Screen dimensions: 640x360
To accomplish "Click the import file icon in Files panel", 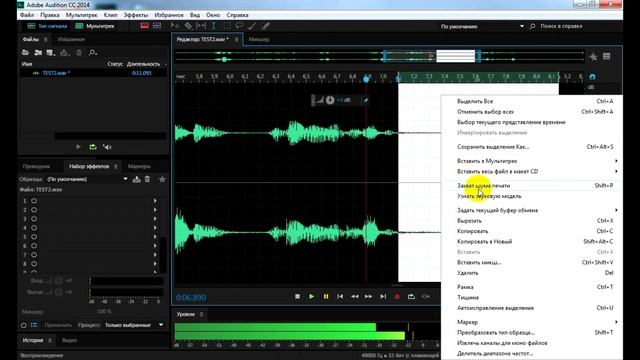I will pyautogui.click(x=38, y=53).
